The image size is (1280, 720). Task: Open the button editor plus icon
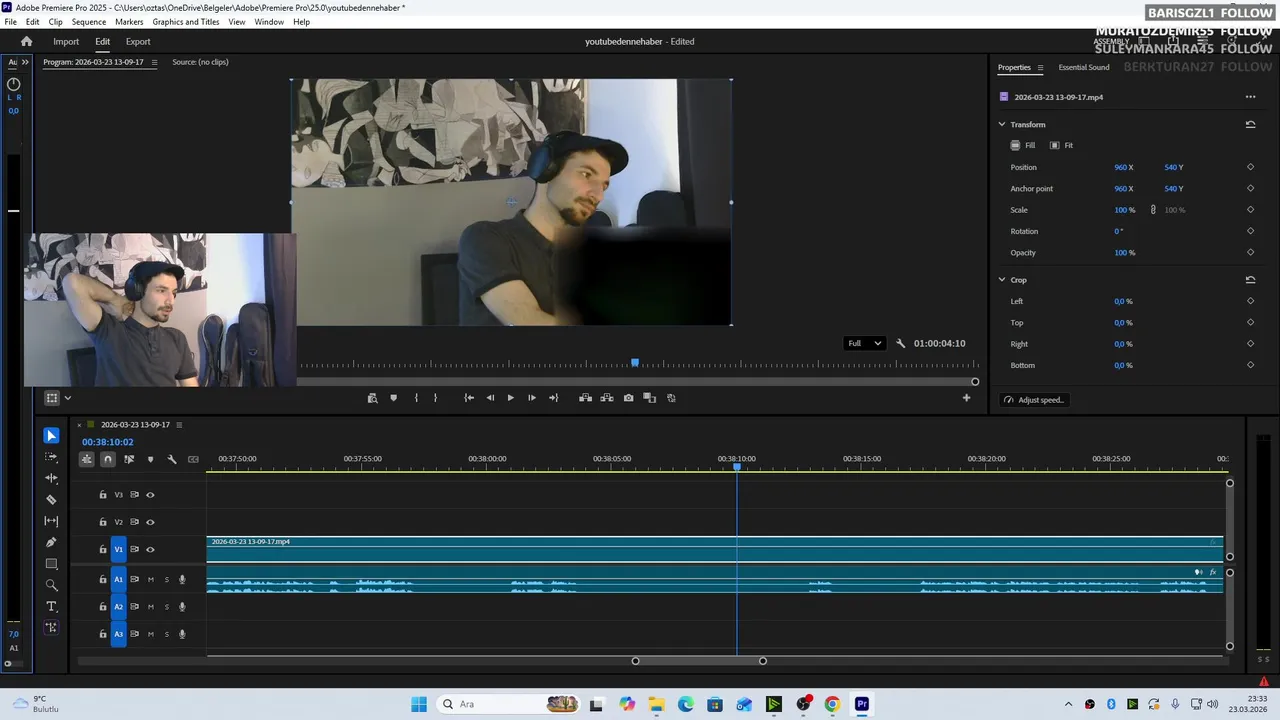[966, 398]
